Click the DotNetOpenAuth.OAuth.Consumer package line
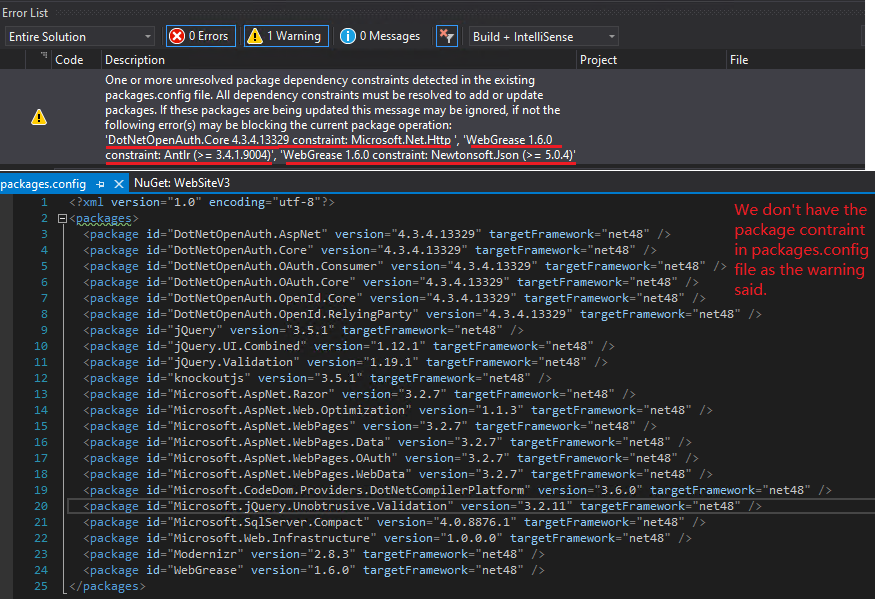Image resolution: width=875 pixels, height=599 pixels. [x=405, y=266]
